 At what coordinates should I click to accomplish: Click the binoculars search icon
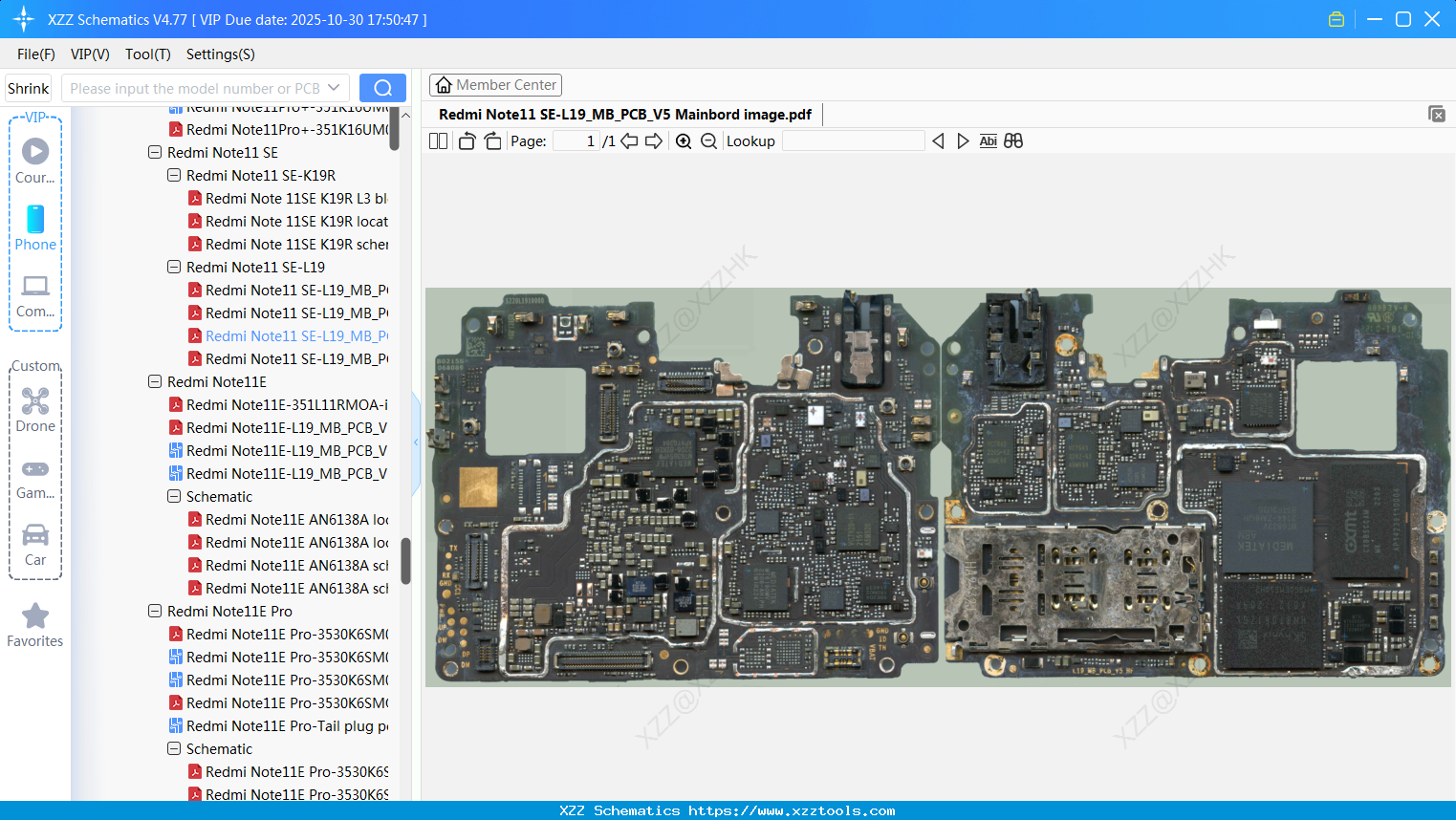(x=1013, y=140)
